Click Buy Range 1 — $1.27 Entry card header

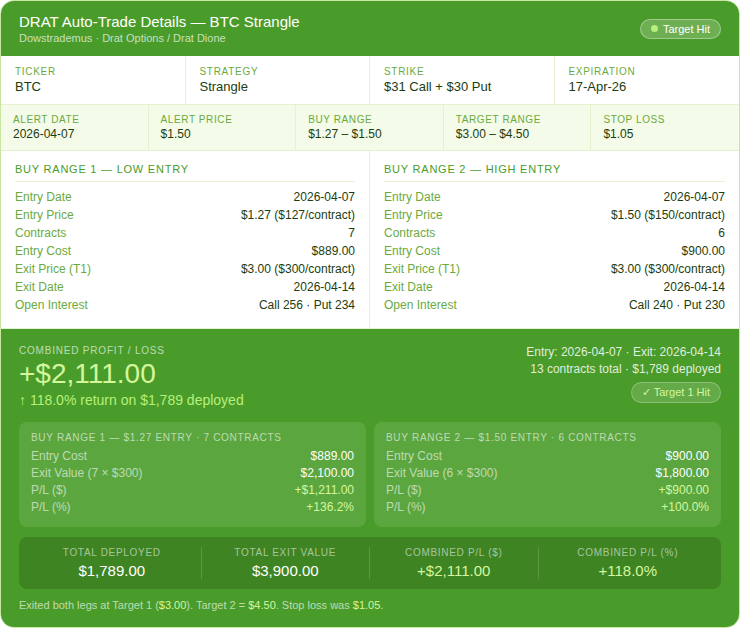[x=156, y=437]
